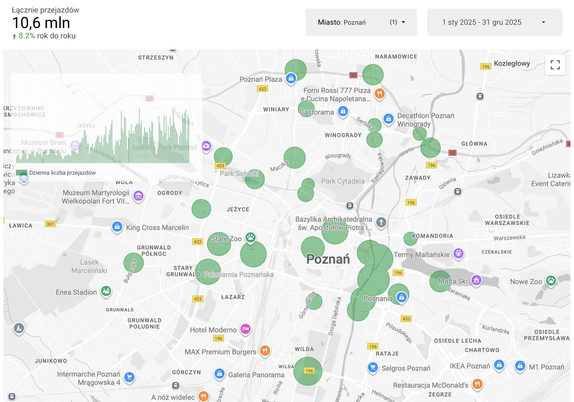The width and height of the screenshot is (574, 402).
Task: Click the Lasek Marceliński label
Action: click(x=89, y=266)
